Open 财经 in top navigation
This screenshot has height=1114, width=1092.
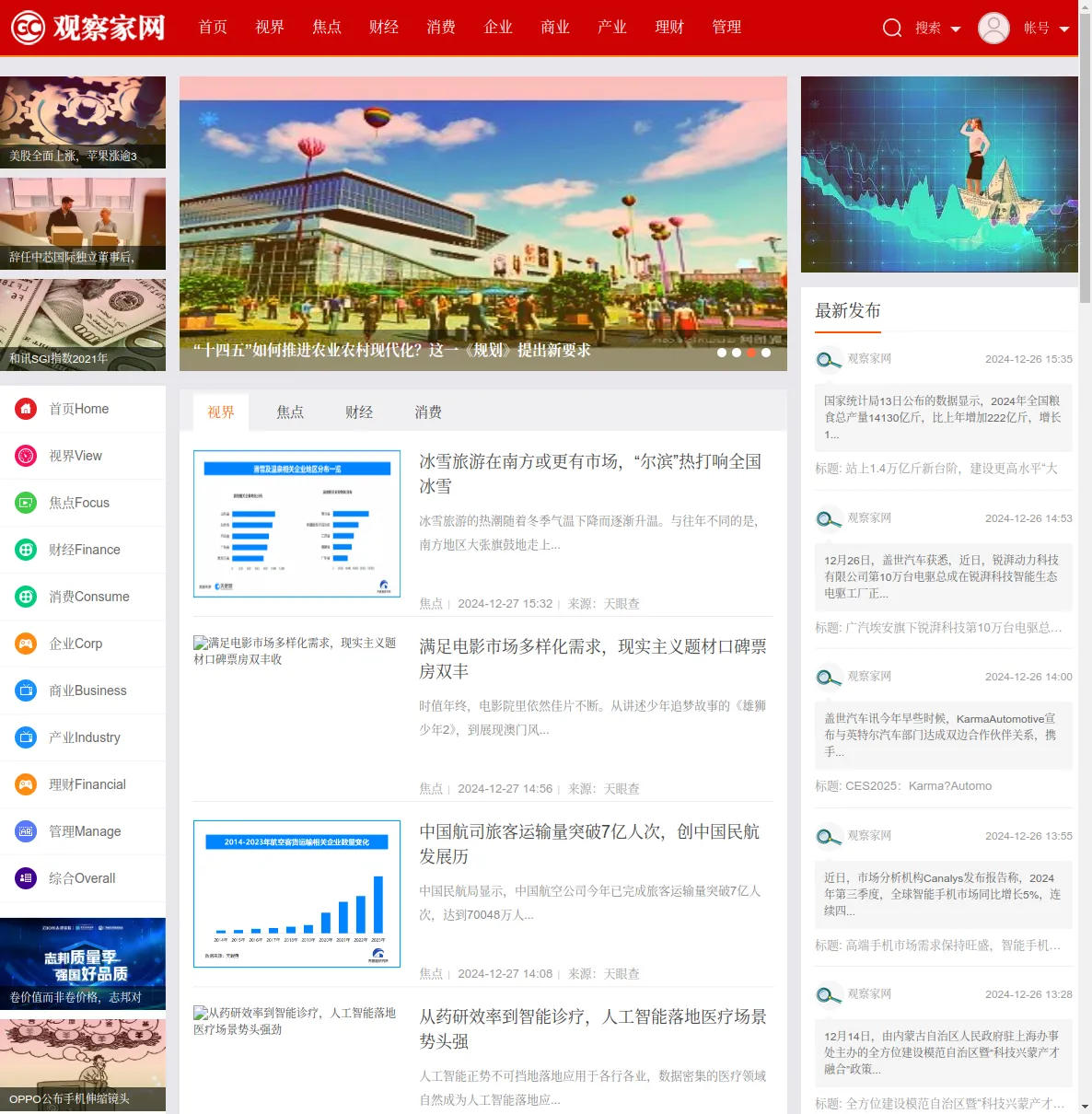pyautogui.click(x=384, y=28)
